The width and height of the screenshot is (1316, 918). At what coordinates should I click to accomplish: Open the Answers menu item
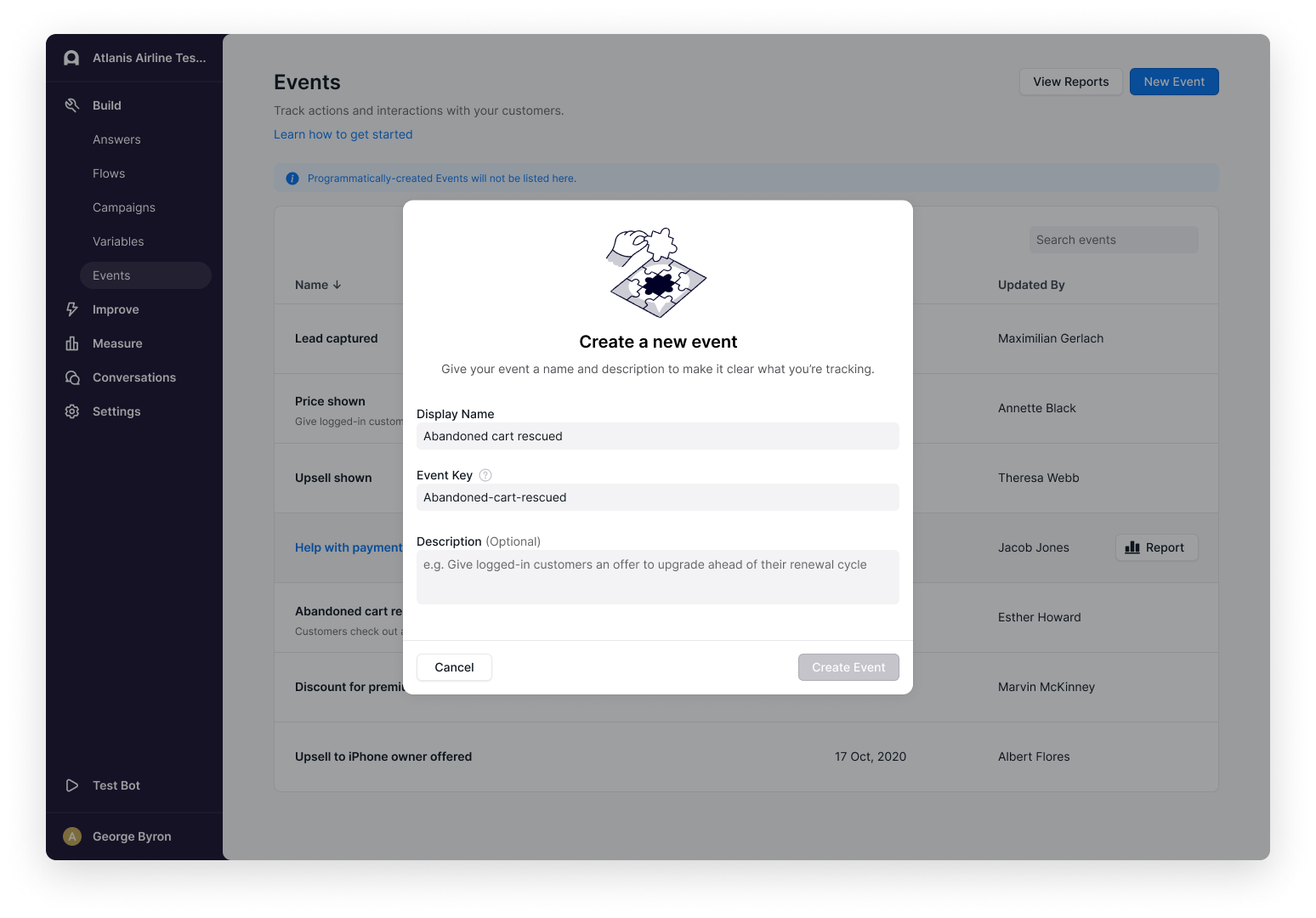(116, 139)
